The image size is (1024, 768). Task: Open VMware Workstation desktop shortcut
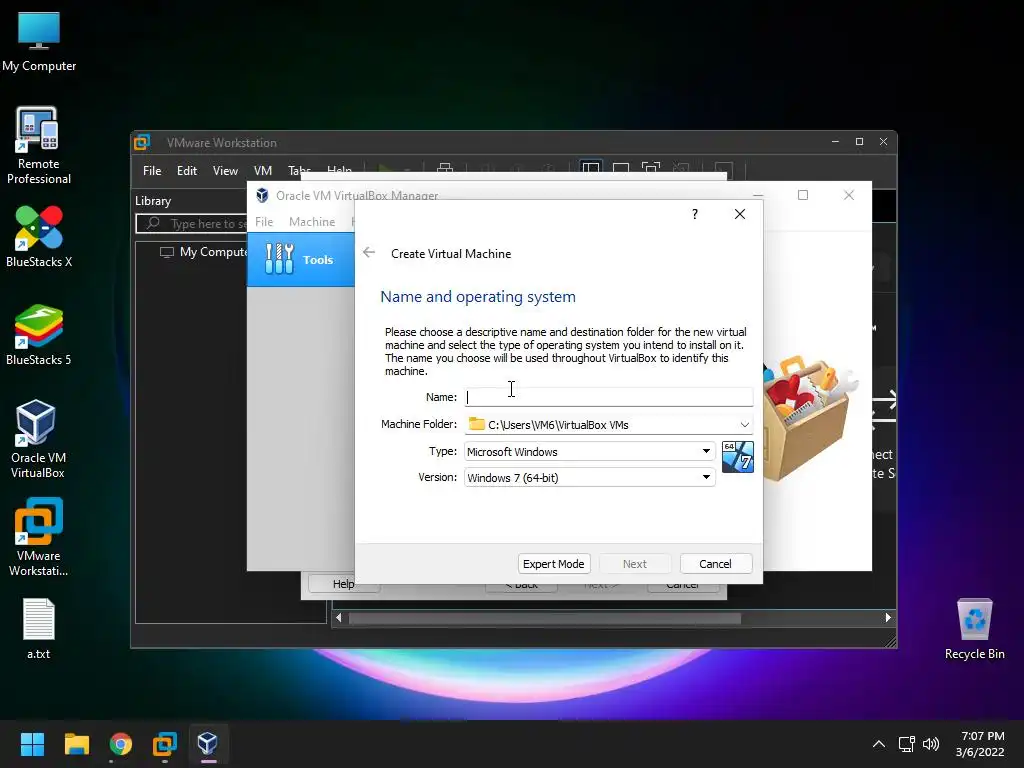click(x=39, y=537)
